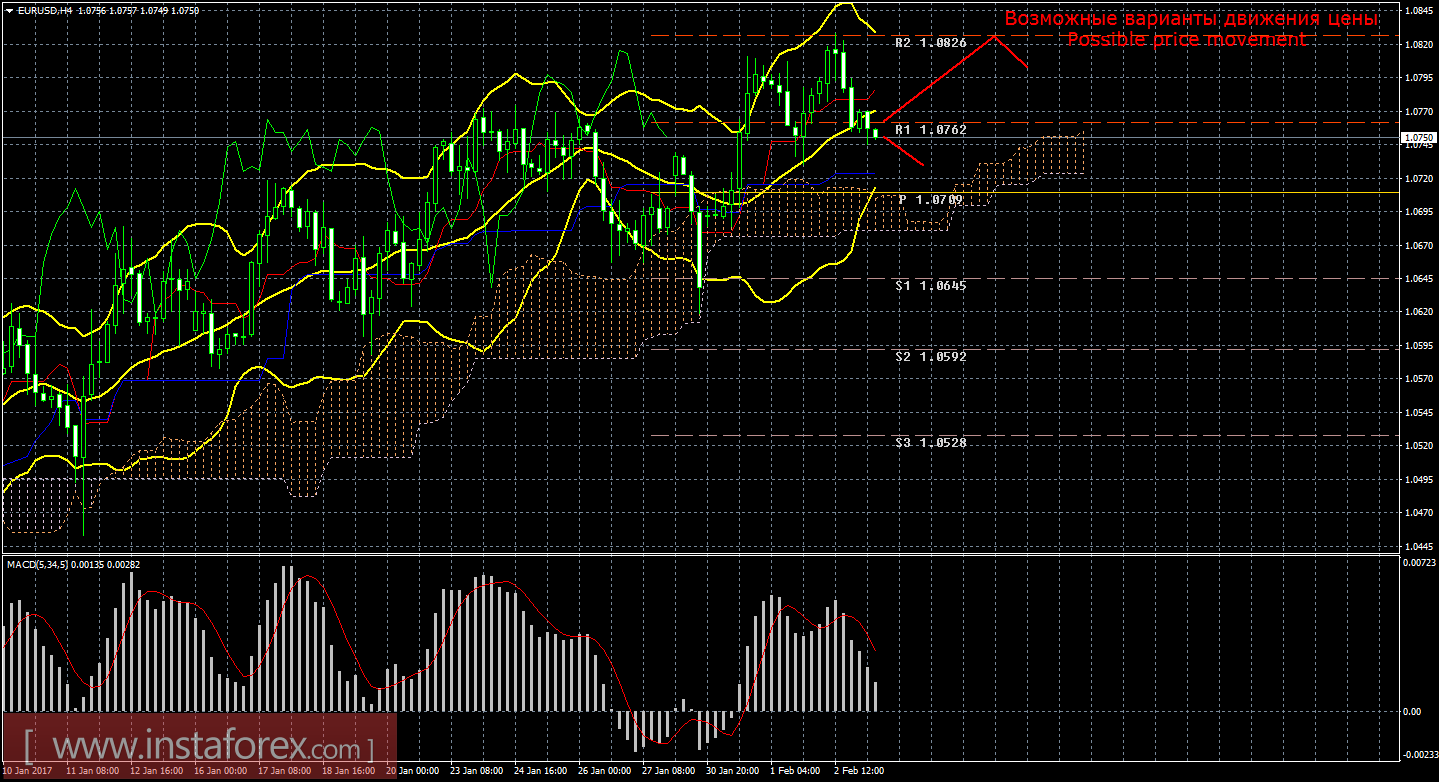Click the 23 Jan 08:00 time label
This screenshot has height=782, width=1439.
(476, 772)
